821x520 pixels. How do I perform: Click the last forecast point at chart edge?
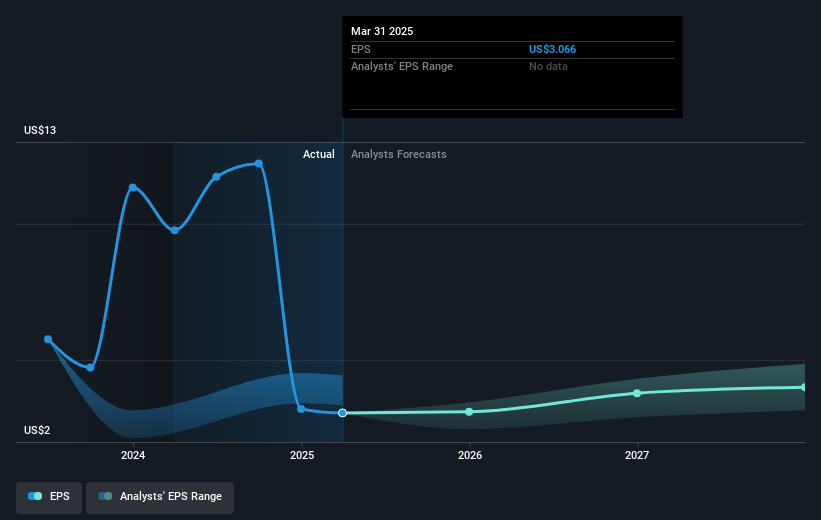pyautogui.click(x=803, y=388)
